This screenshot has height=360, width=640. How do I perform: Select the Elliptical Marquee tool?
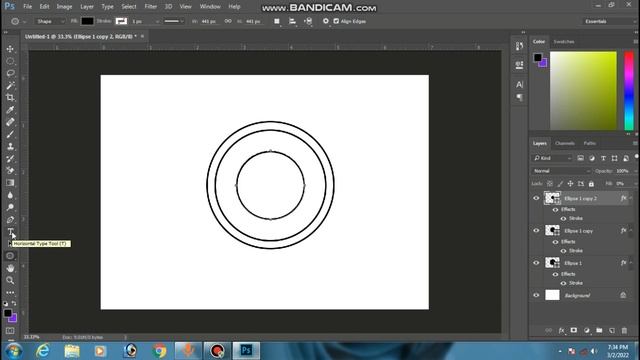(10, 61)
